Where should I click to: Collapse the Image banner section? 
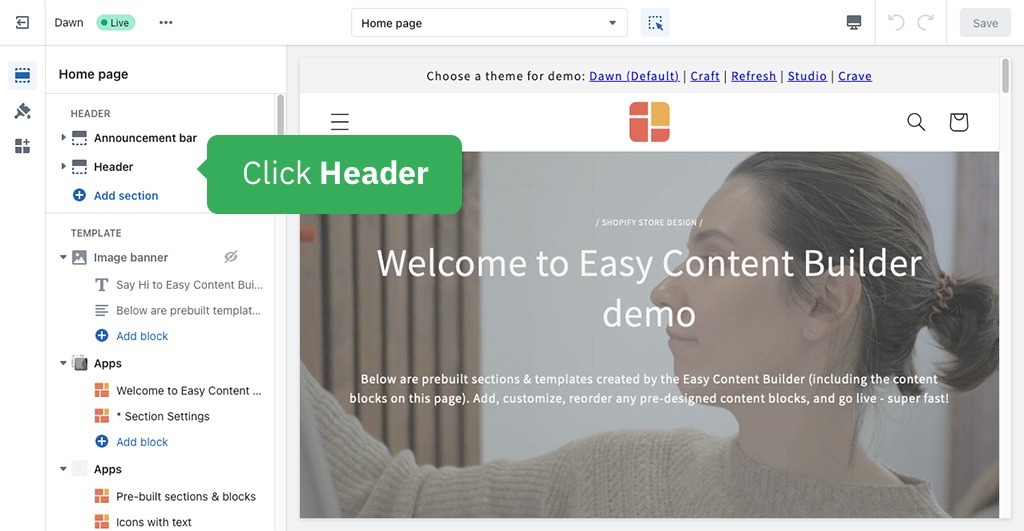click(63, 257)
